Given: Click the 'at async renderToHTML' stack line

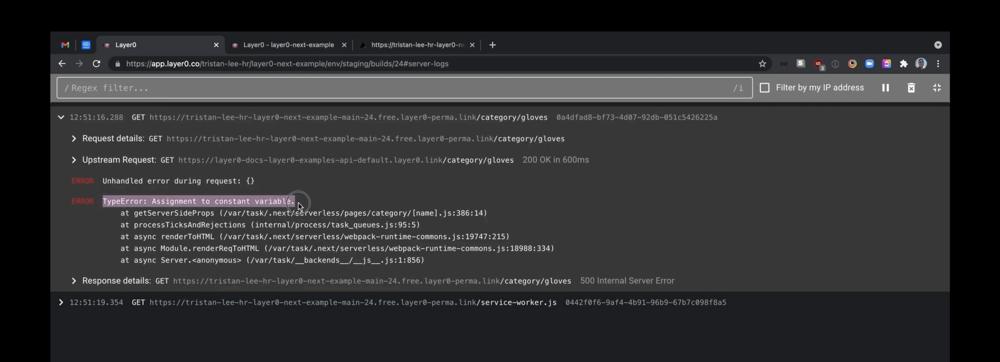Looking at the screenshot, I should coord(315,236).
